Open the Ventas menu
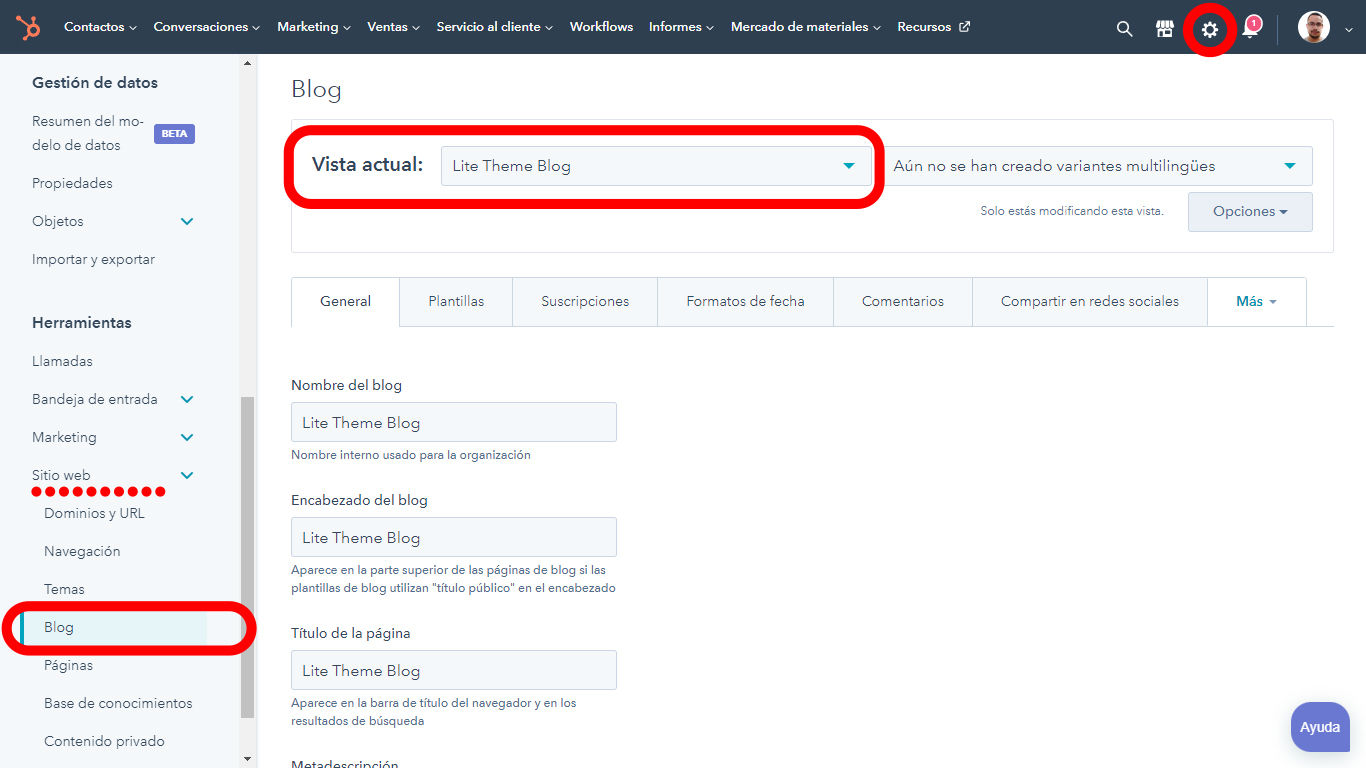1366x768 pixels. [x=393, y=27]
